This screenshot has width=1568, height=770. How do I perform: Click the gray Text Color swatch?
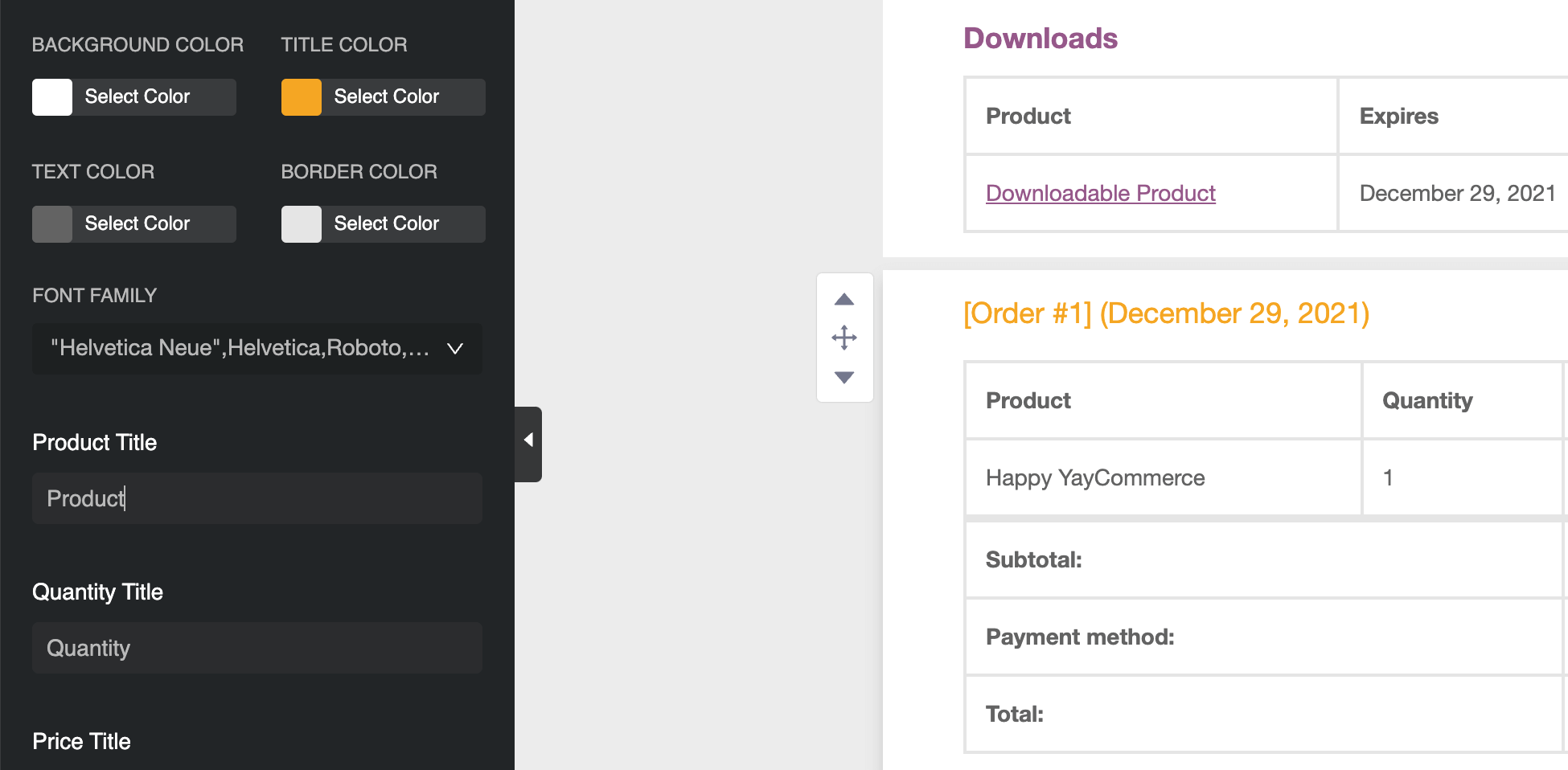point(51,223)
